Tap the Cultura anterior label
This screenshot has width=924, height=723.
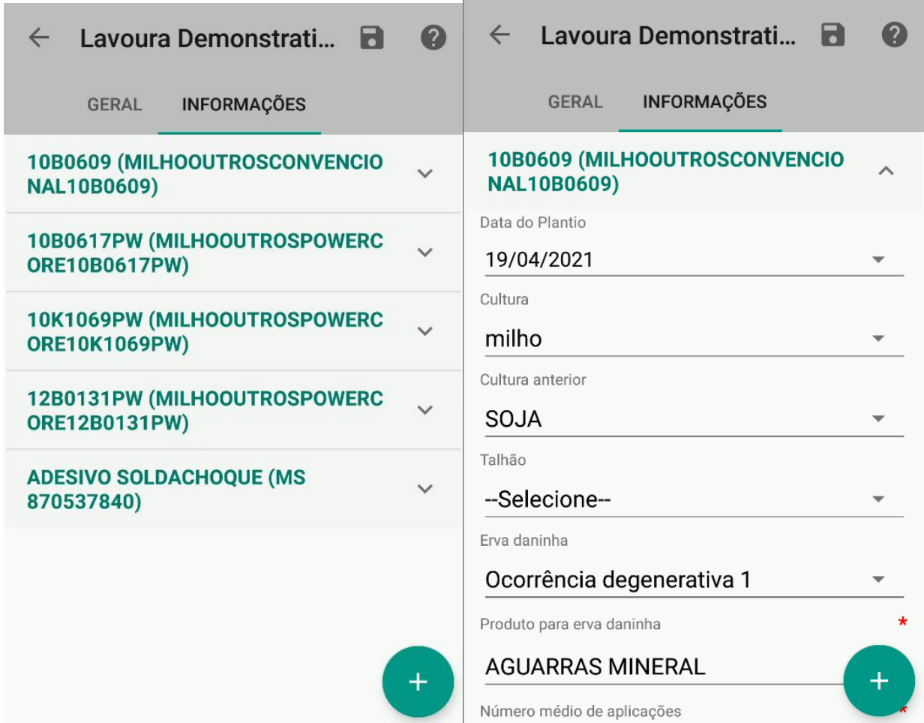pos(533,379)
